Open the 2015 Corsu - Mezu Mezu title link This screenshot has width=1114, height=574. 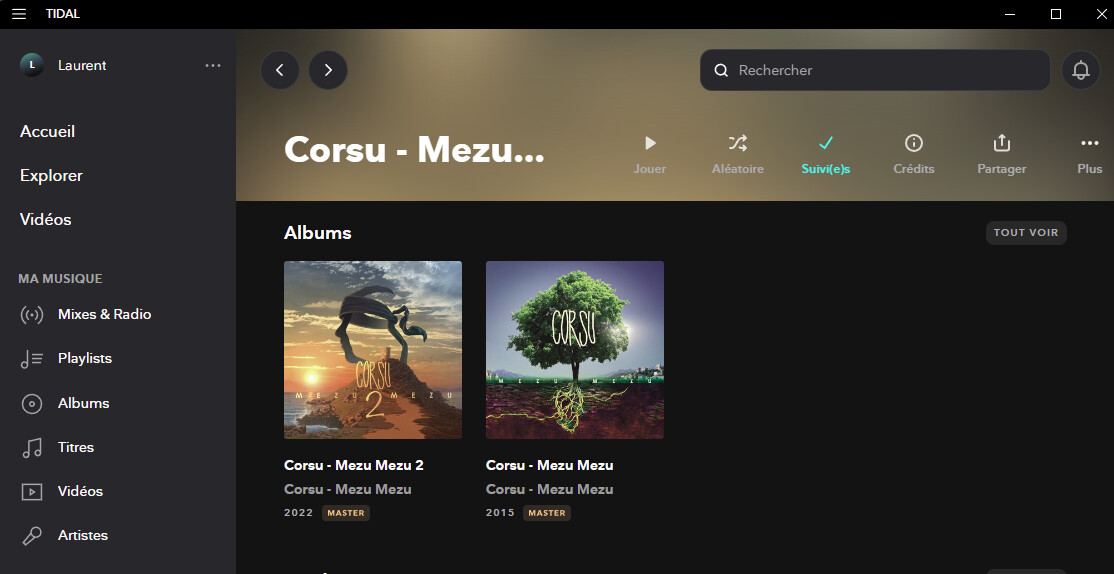(549, 465)
